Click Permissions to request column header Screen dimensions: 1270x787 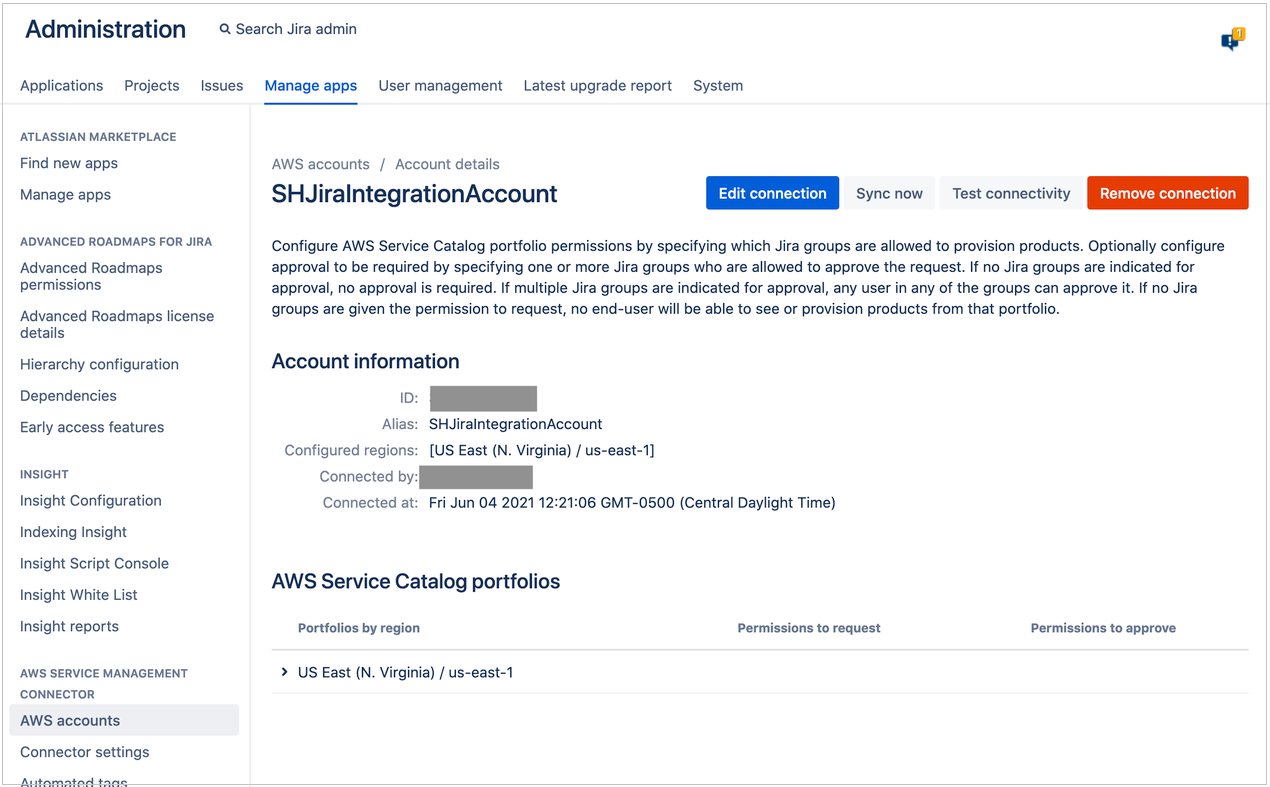[x=809, y=628]
